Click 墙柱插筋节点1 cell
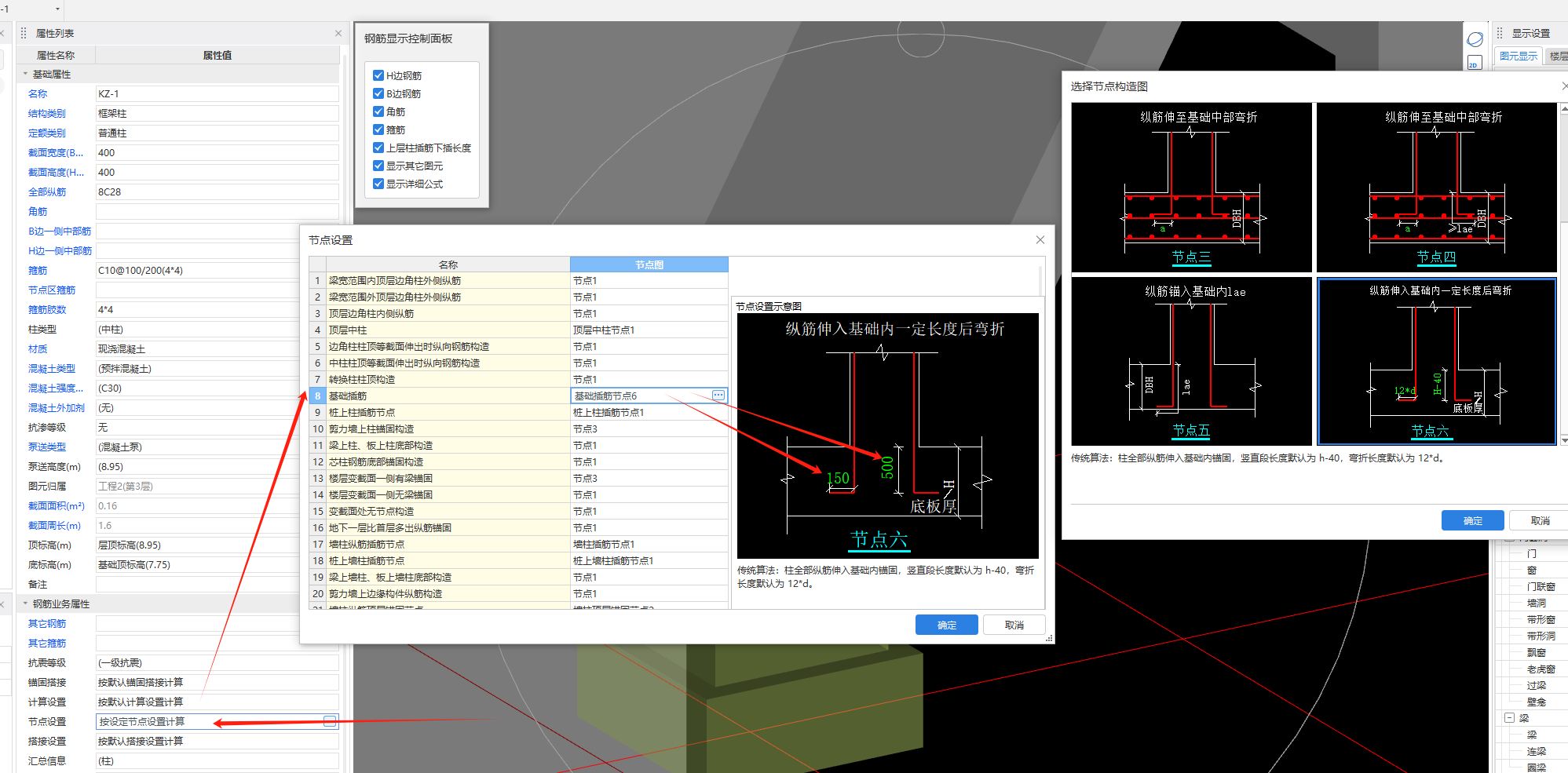 pos(649,544)
